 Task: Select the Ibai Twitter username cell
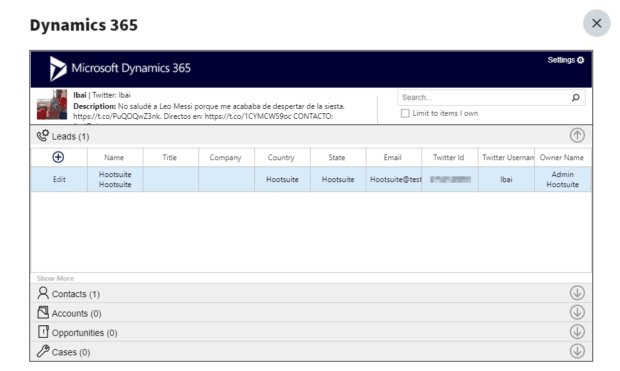(506, 180)
